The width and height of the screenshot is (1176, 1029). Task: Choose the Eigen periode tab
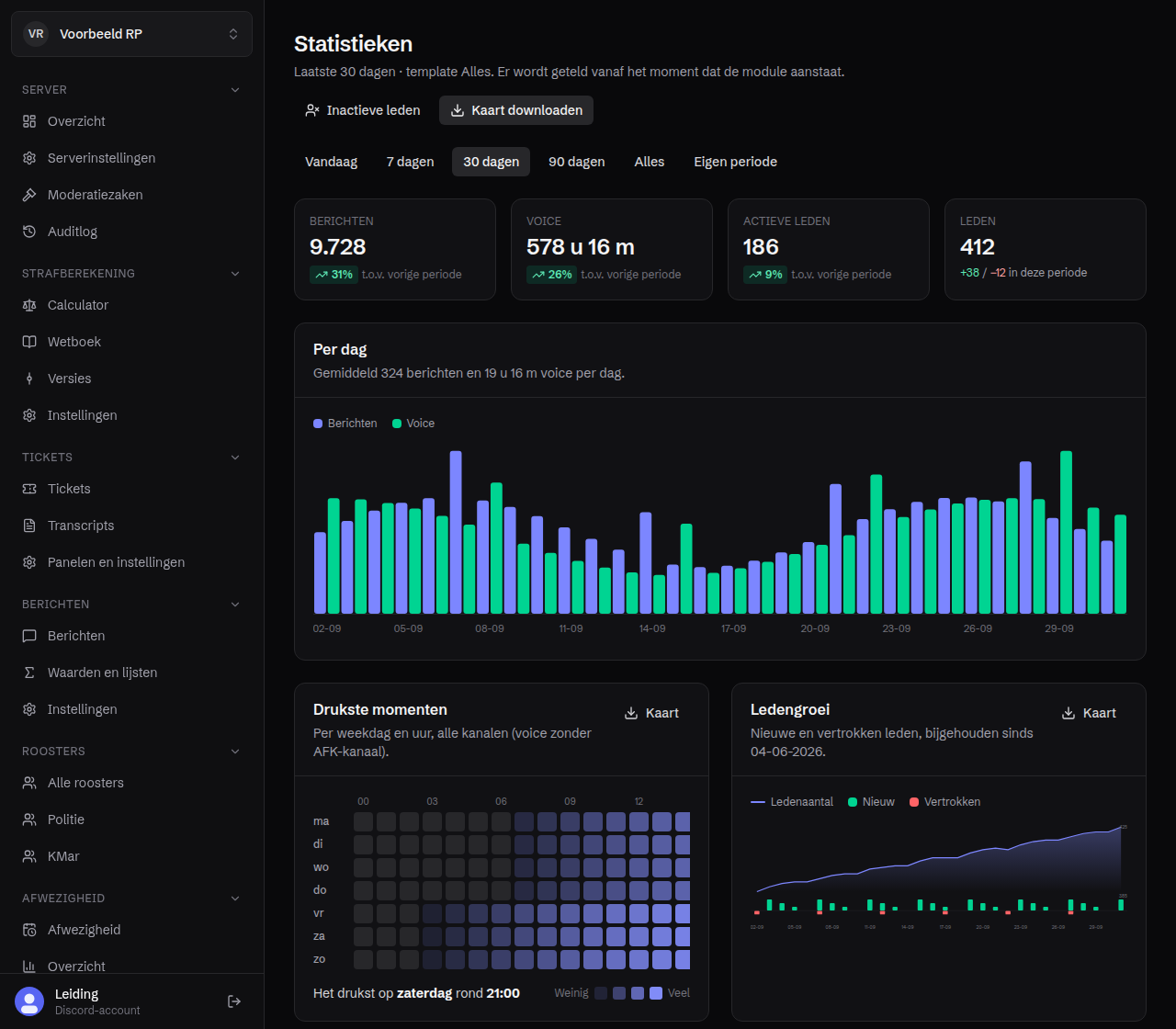pos(735,162)
